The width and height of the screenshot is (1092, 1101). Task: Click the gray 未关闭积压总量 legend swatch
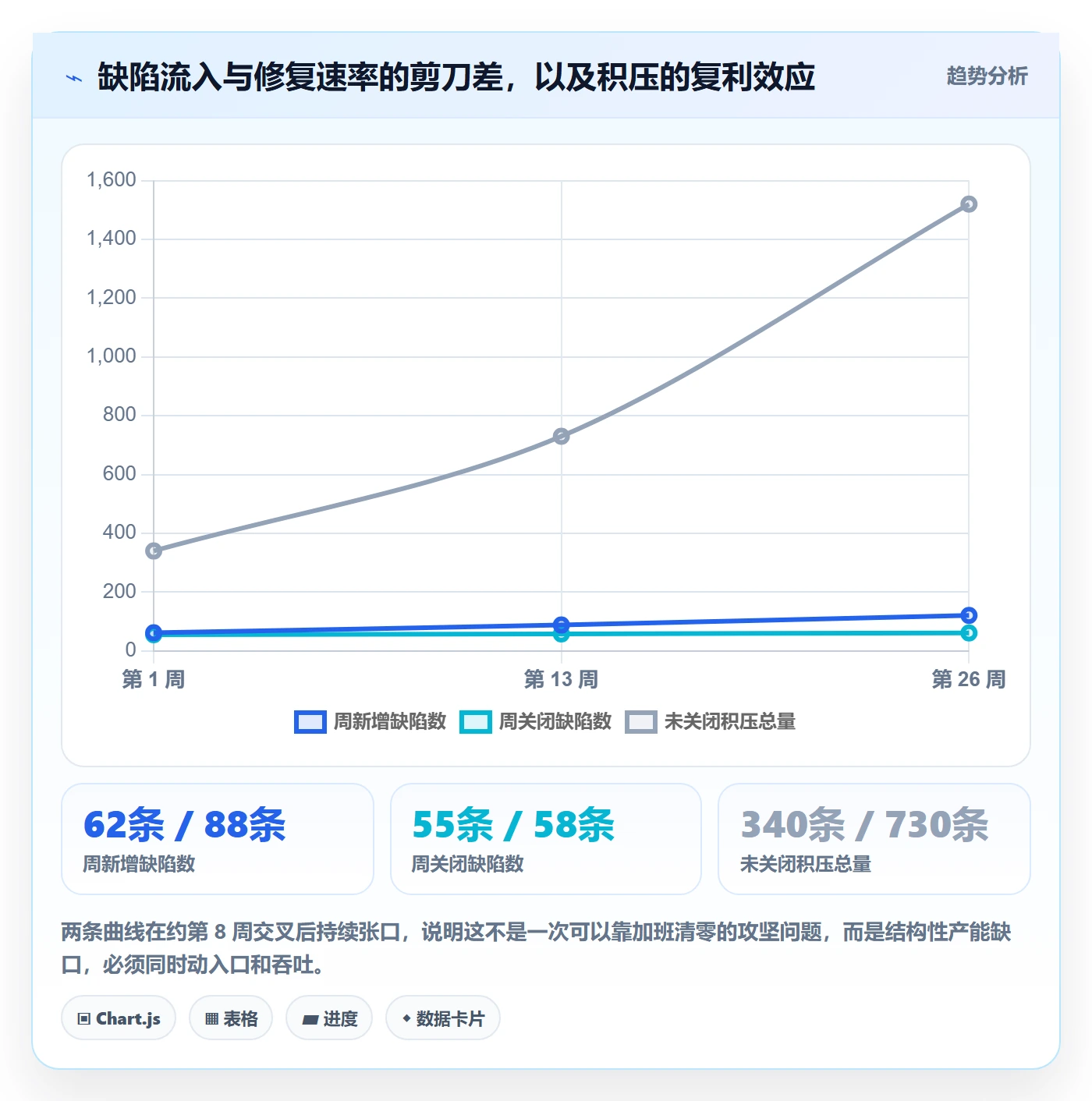[x=640, y=722]
